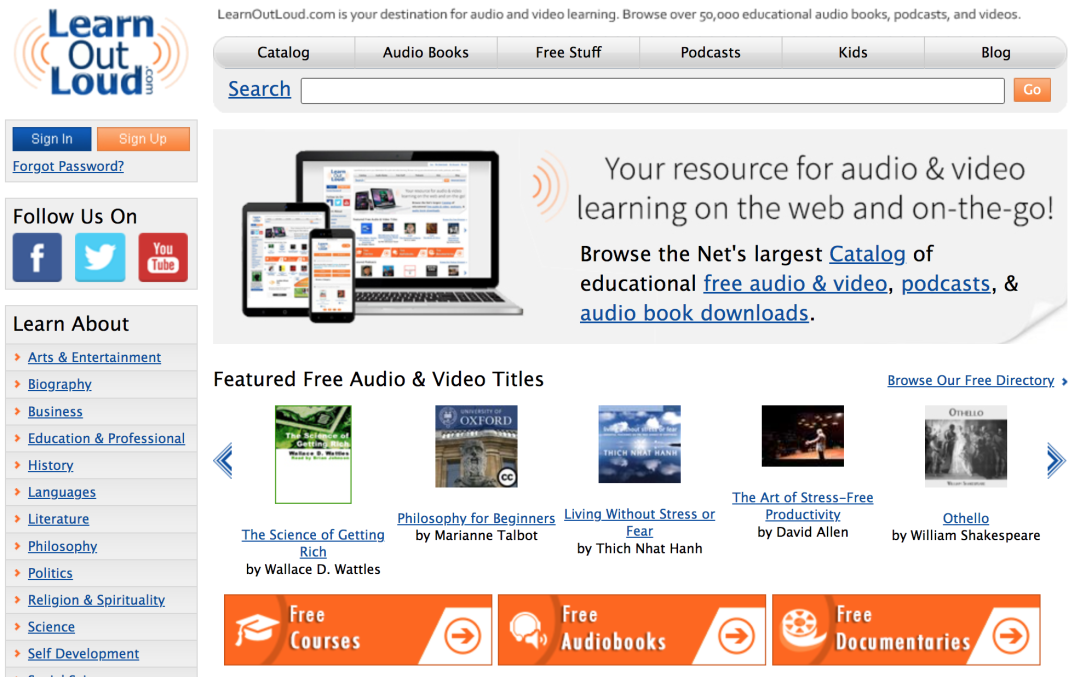1080x677 pixels.
Task: Open the Catalog tab in navigation bar
Action: [x=284, y=52]
